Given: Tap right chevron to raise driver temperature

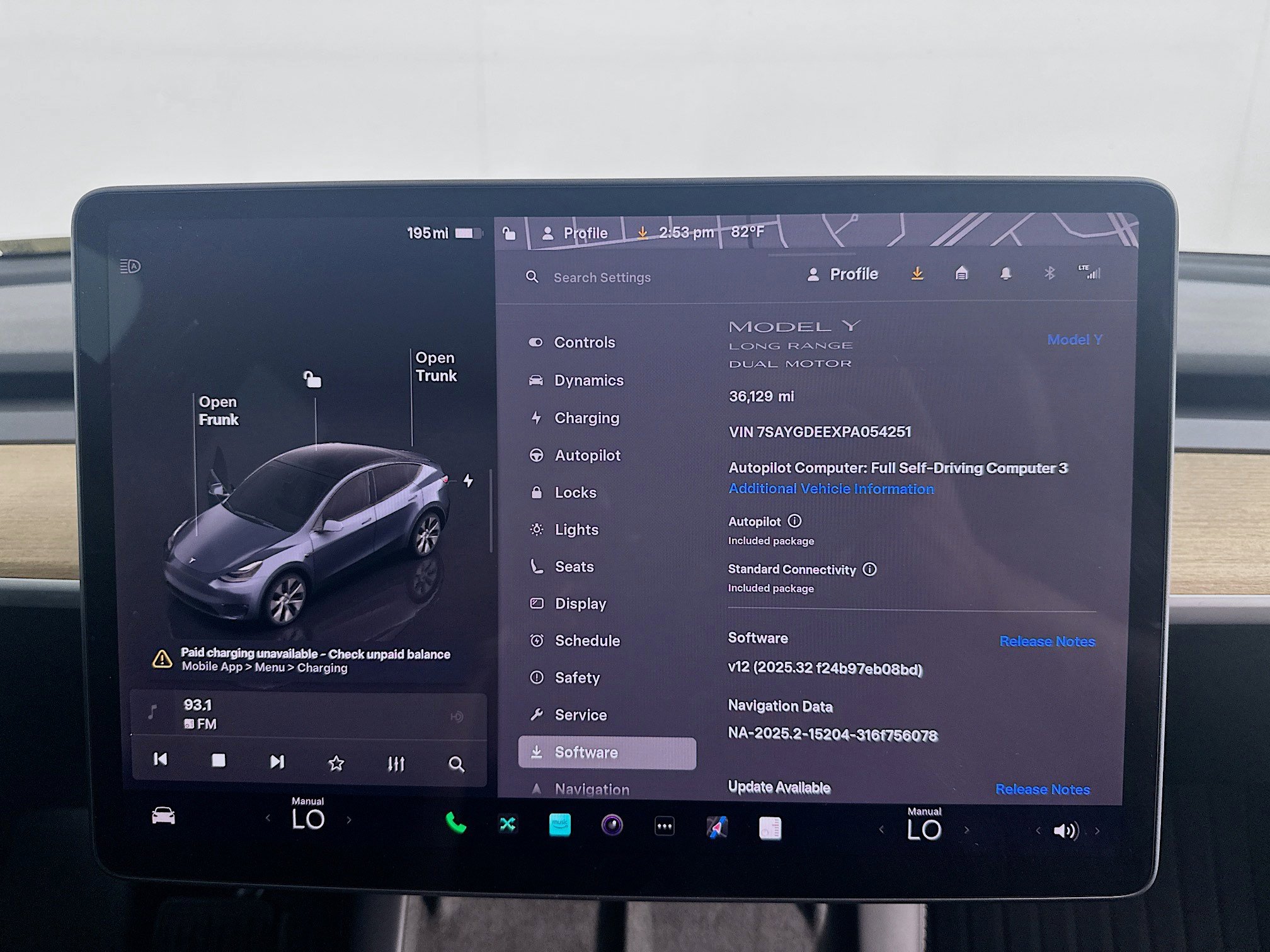Looking at the screenshot, I should (x=350, y=820).
